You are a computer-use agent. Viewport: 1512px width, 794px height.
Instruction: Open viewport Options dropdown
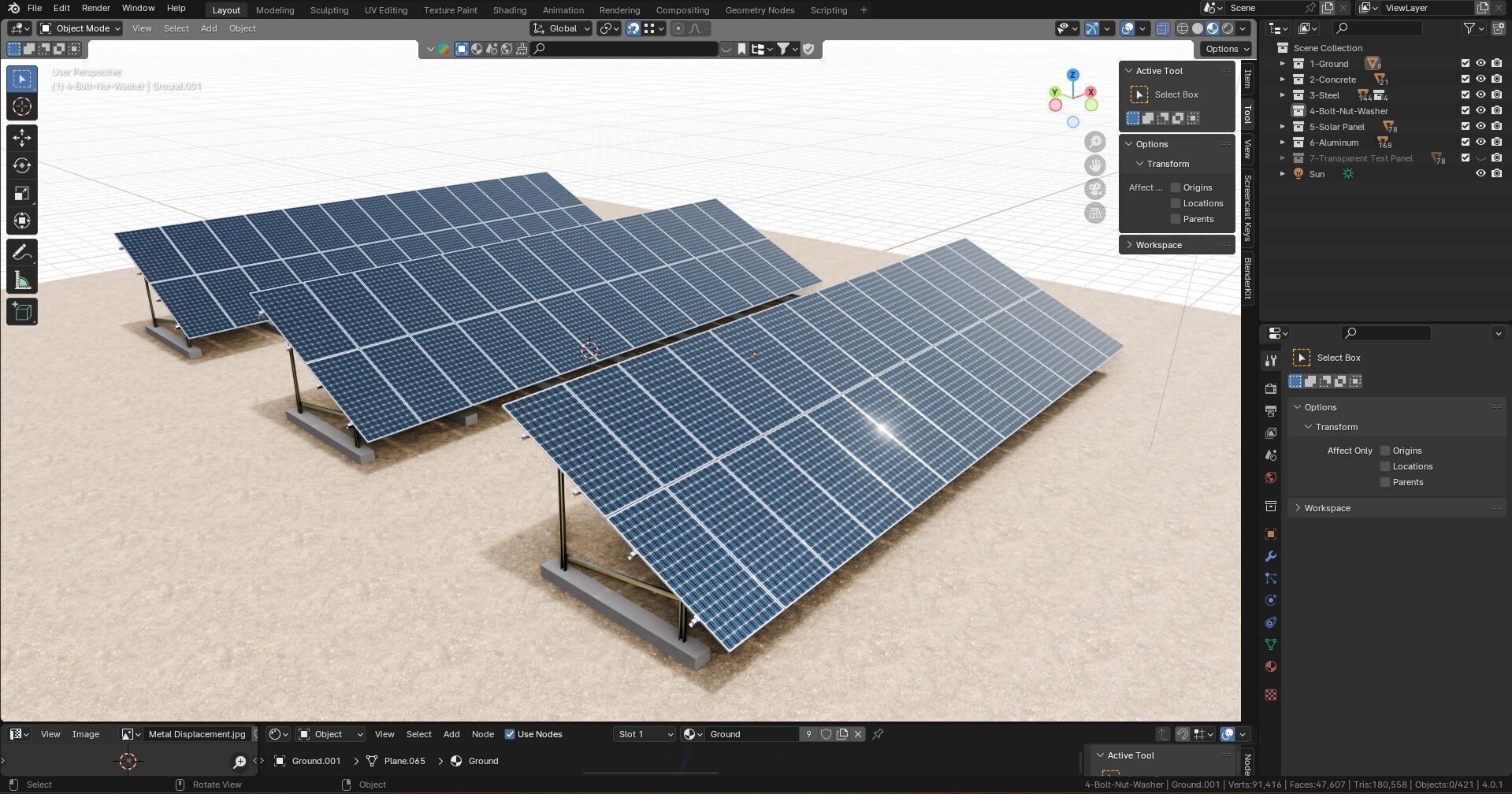click(x=1227, y=49)
